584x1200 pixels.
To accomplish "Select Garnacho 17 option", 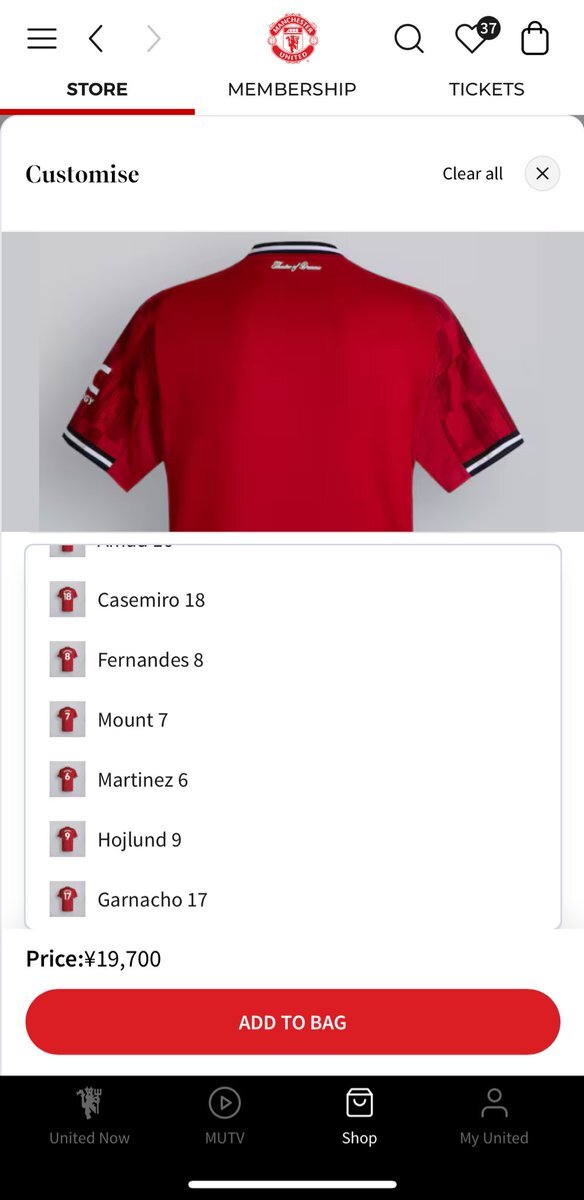I will tap(293, 900).
